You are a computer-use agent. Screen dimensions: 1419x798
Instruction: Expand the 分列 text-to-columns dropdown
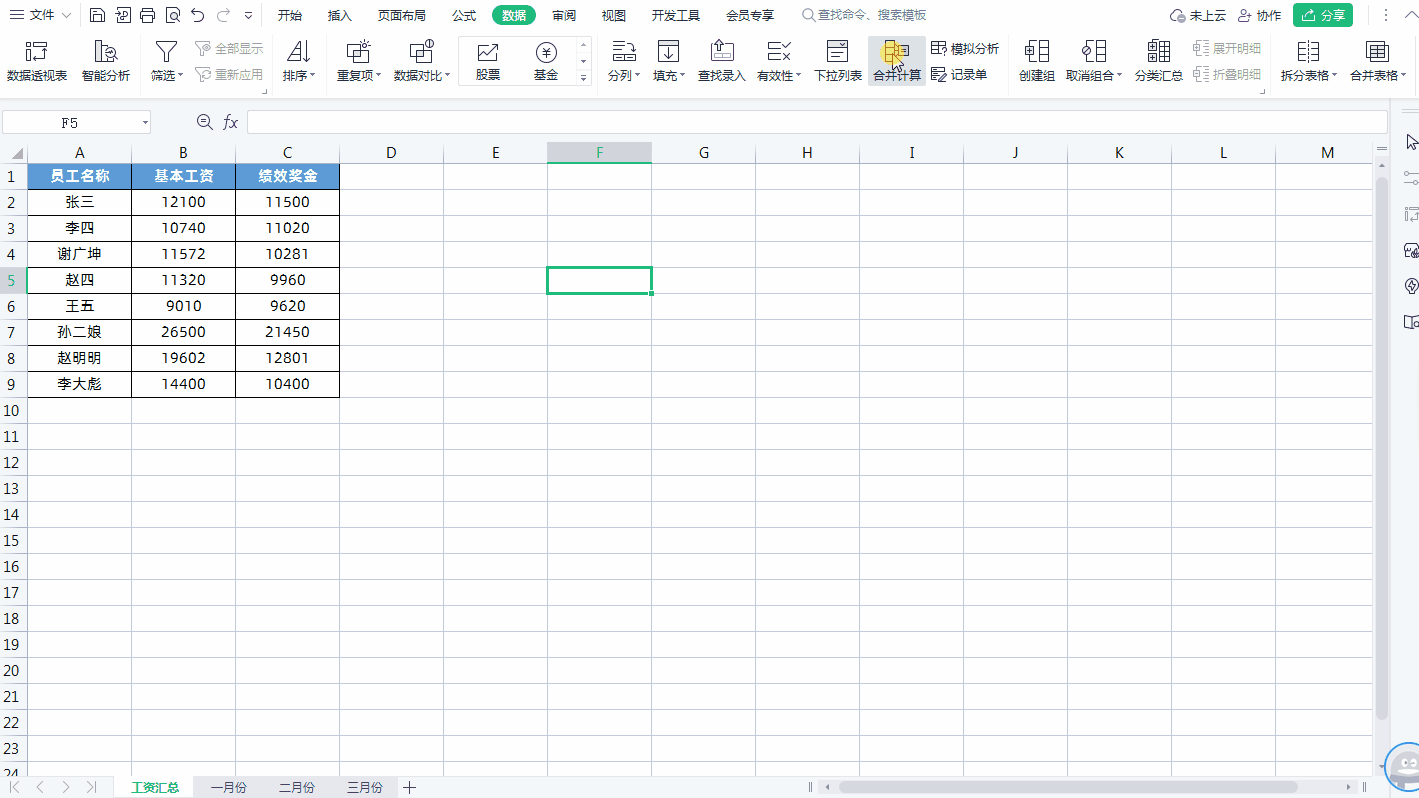637,76
